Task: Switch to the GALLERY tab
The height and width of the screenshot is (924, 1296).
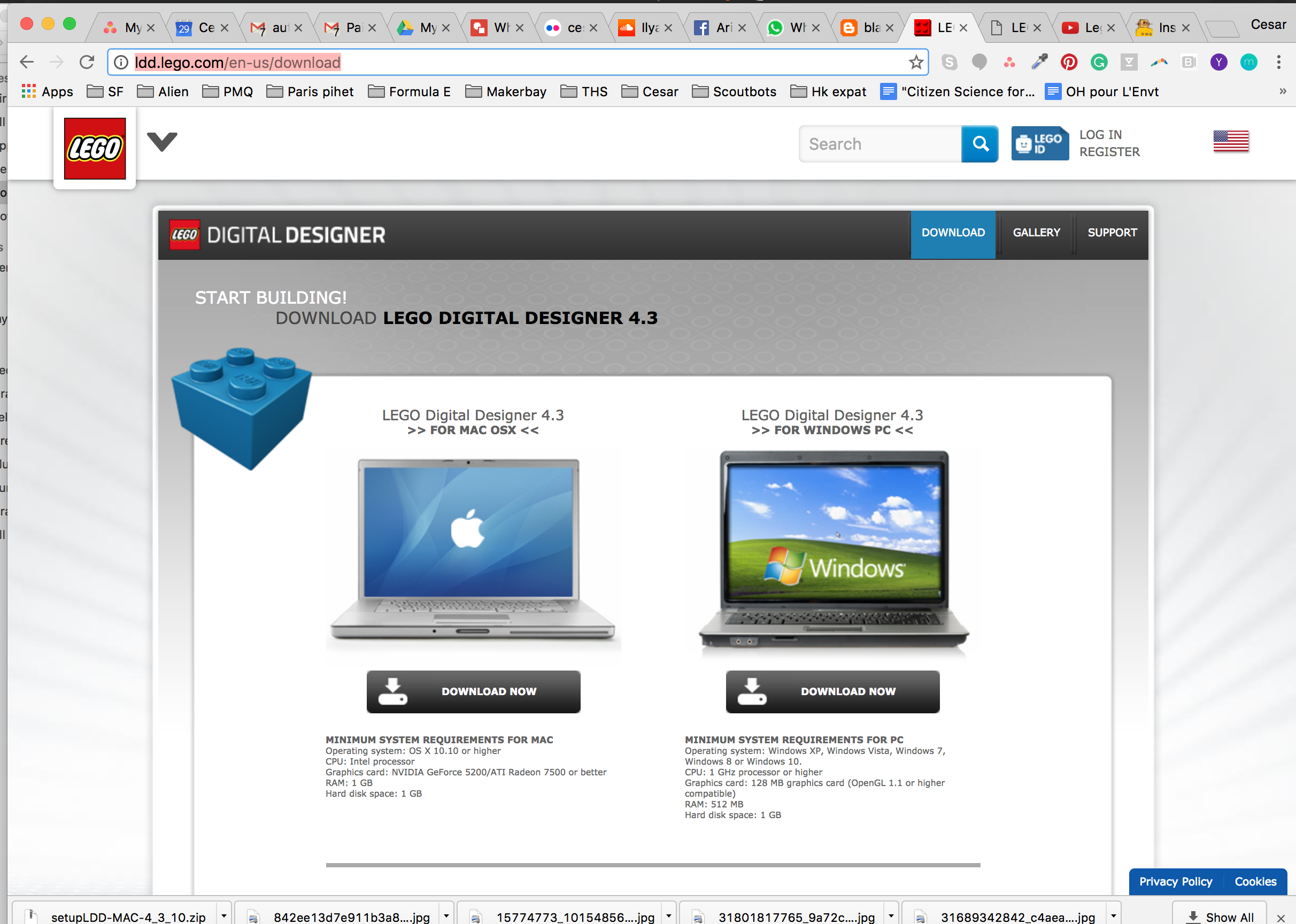Action: point(1036,232)
